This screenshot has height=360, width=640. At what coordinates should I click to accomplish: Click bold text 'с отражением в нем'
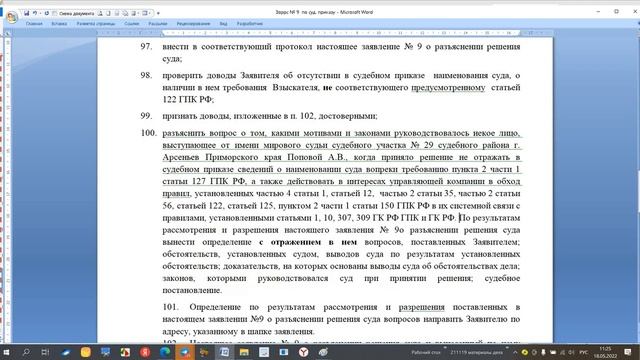pos(308,242)
